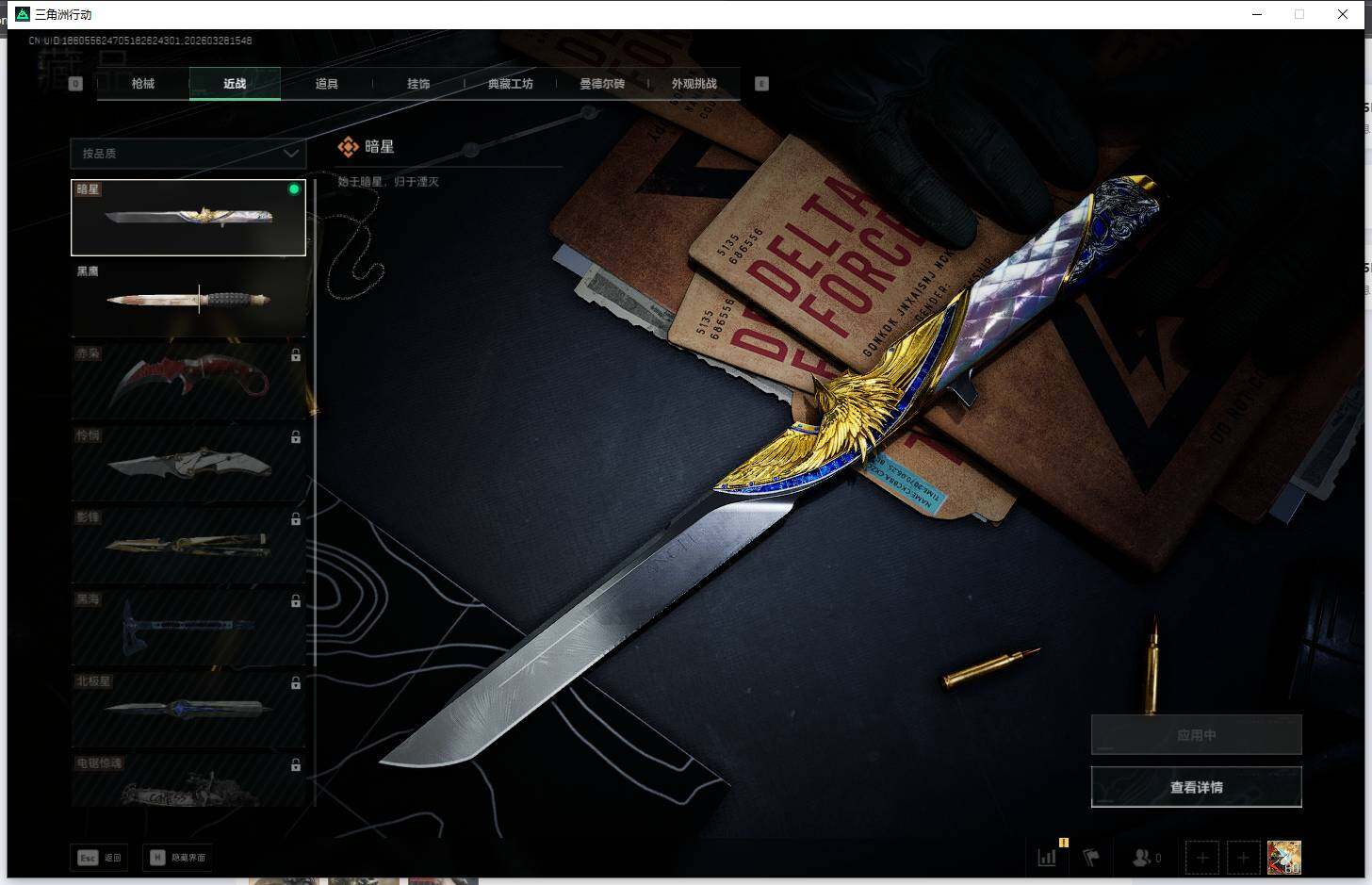
Task: Click the lock icon on 电锯惊魂
Action: click(296, 765)
